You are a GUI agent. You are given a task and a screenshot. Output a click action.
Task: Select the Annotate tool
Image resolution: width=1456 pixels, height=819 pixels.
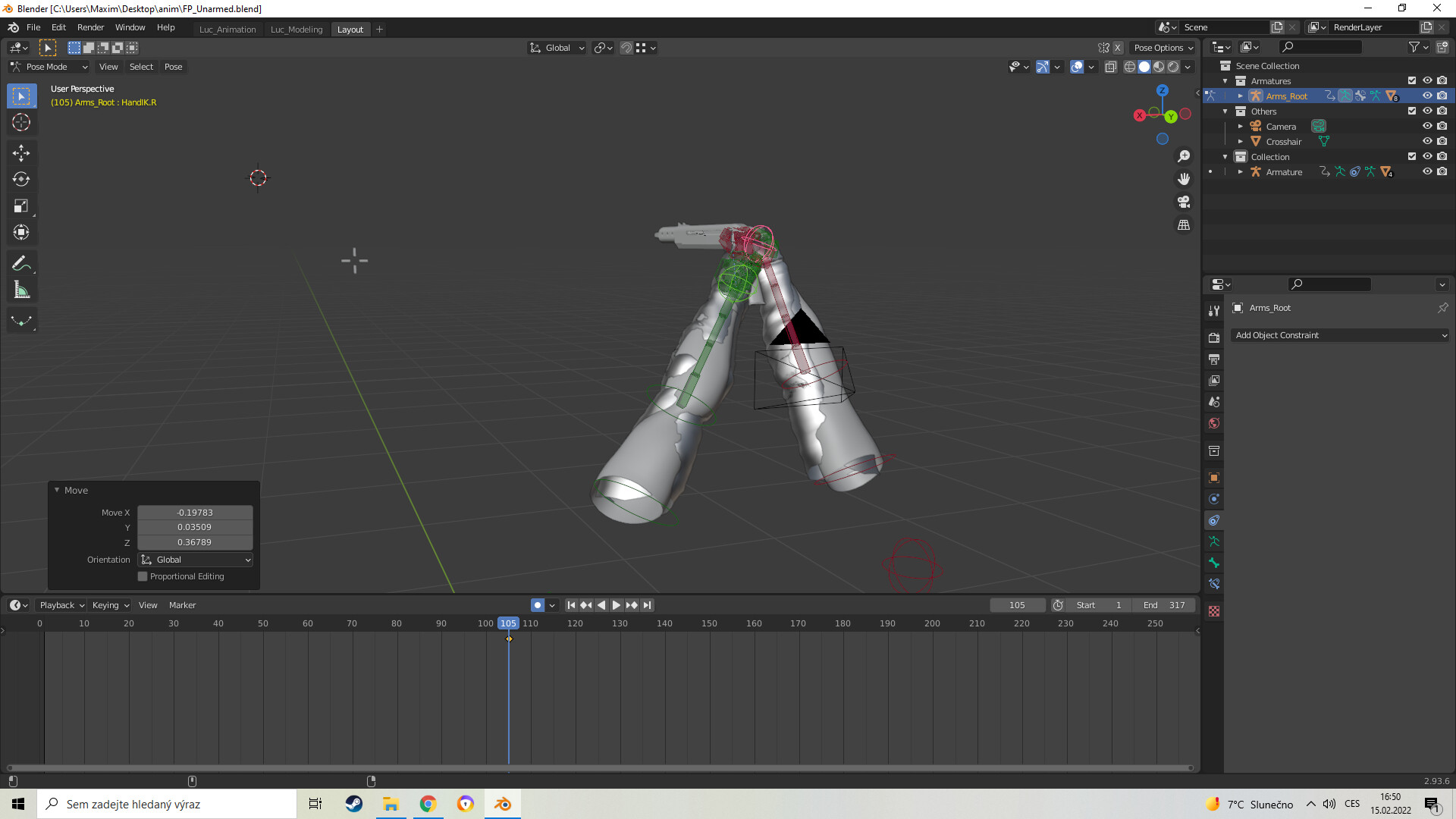coord(21,263)
